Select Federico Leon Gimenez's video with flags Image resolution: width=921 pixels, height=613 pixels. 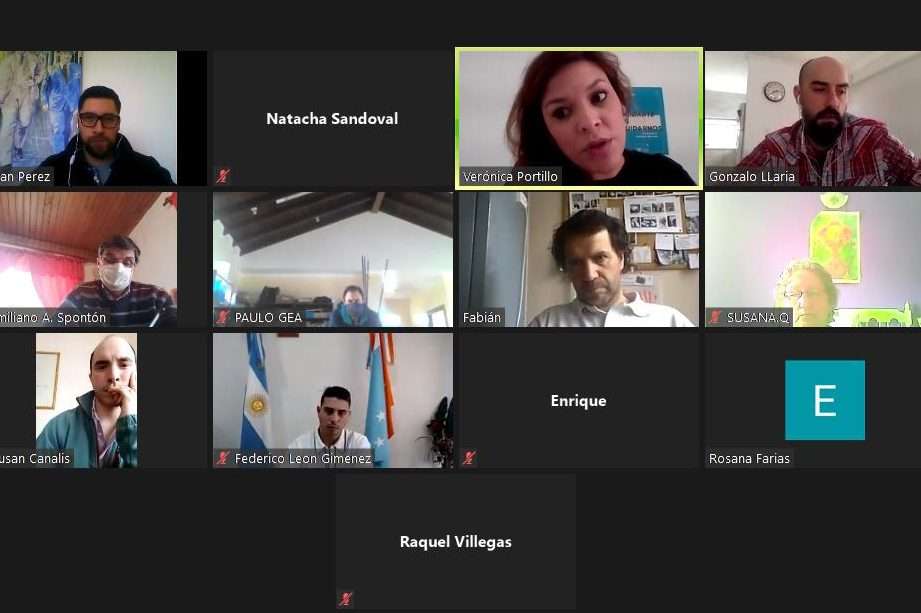[332, 400]
